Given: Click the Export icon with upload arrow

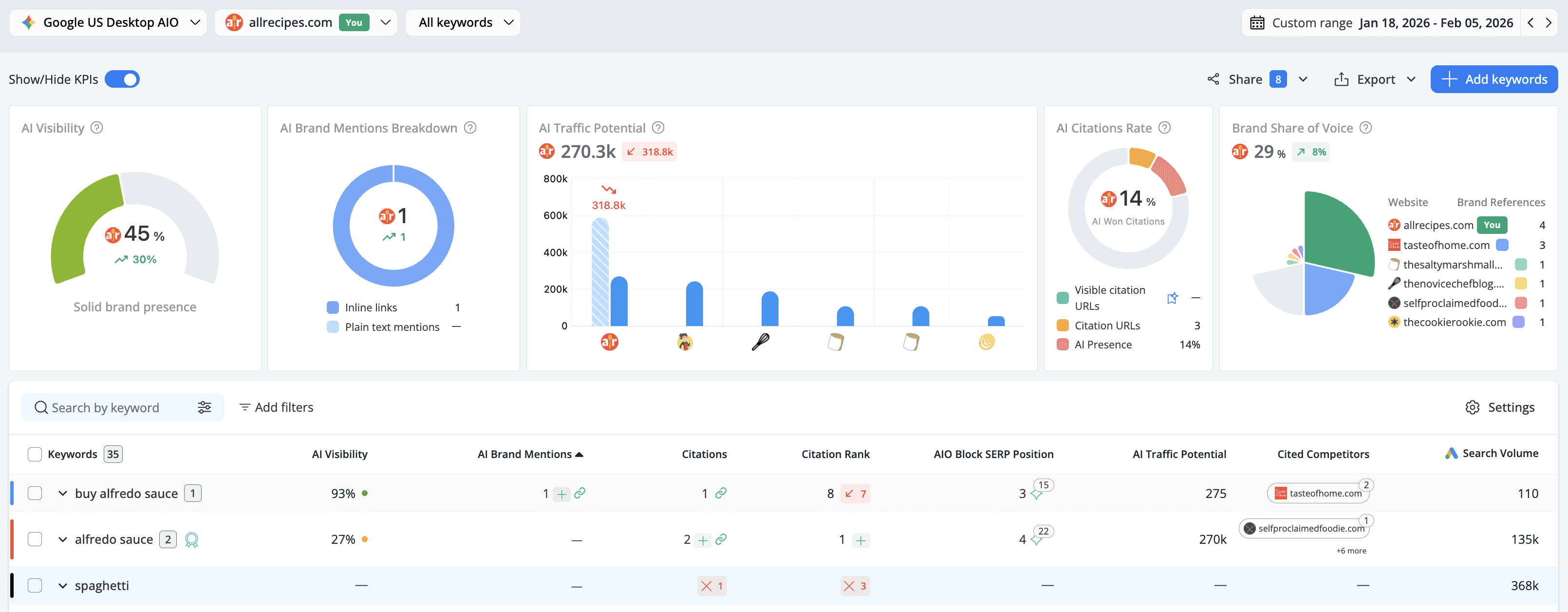Looking at the screenshot, I should click(1342, 79).
